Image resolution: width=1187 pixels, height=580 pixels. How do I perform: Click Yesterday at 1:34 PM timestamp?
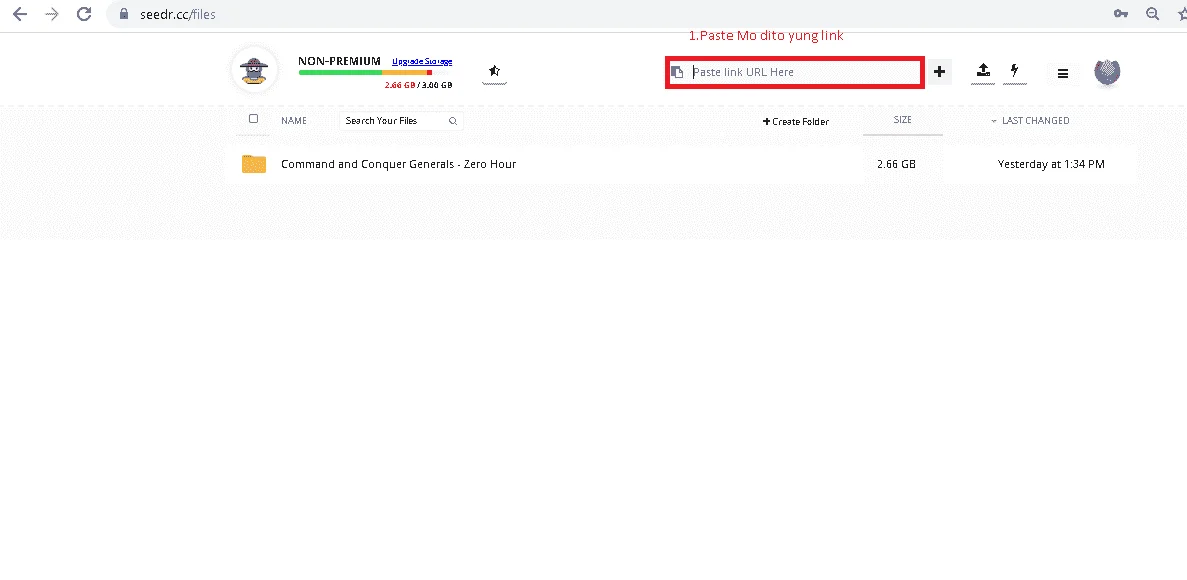[x=1051, y=164]
